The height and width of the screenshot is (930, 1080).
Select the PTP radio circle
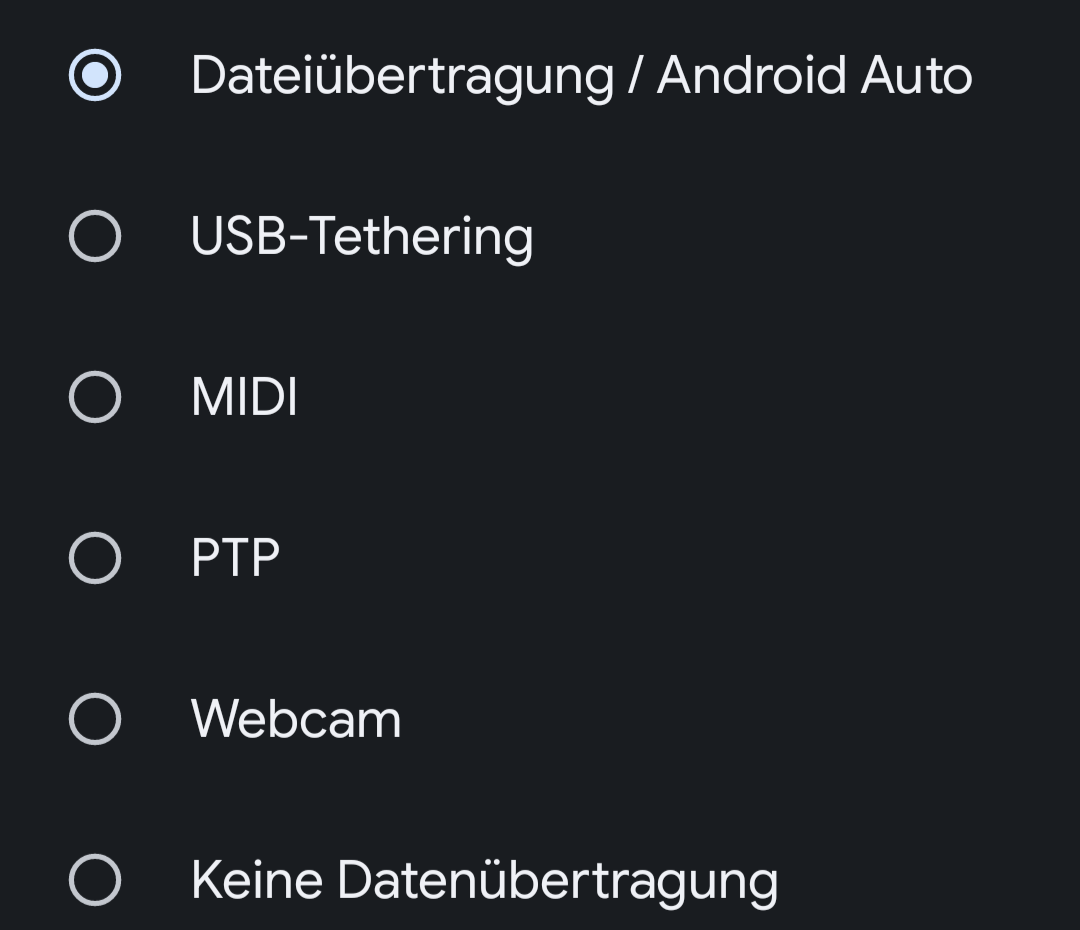tap(95, 558)
